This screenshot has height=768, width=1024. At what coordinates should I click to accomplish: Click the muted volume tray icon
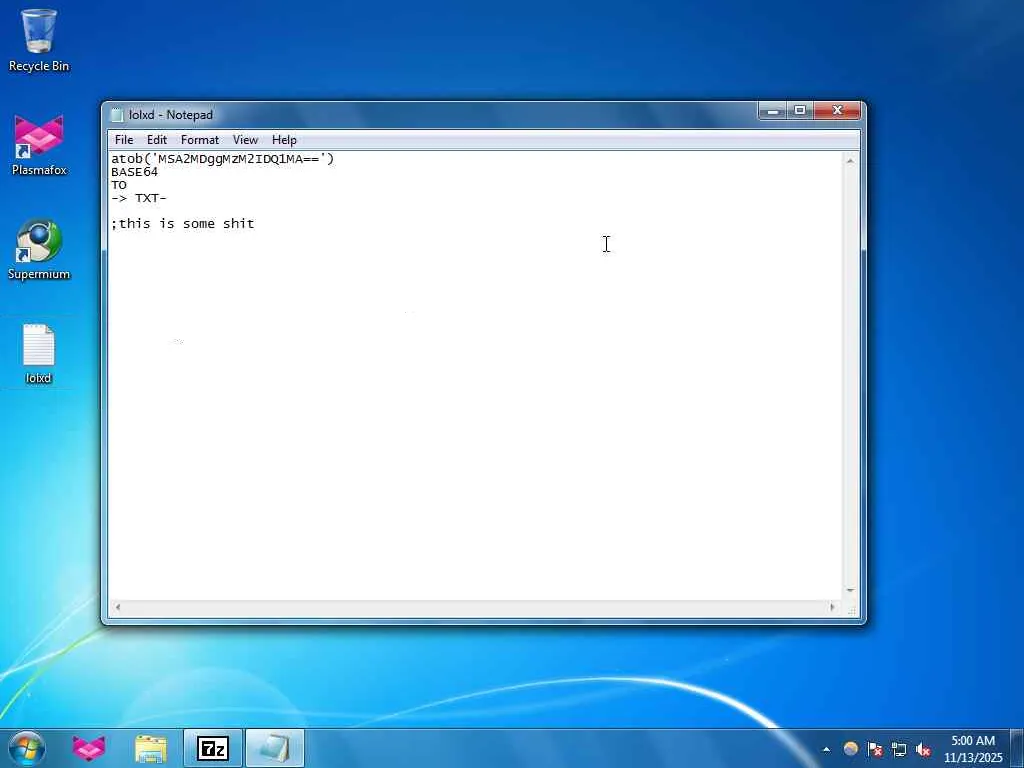(923, 749)
